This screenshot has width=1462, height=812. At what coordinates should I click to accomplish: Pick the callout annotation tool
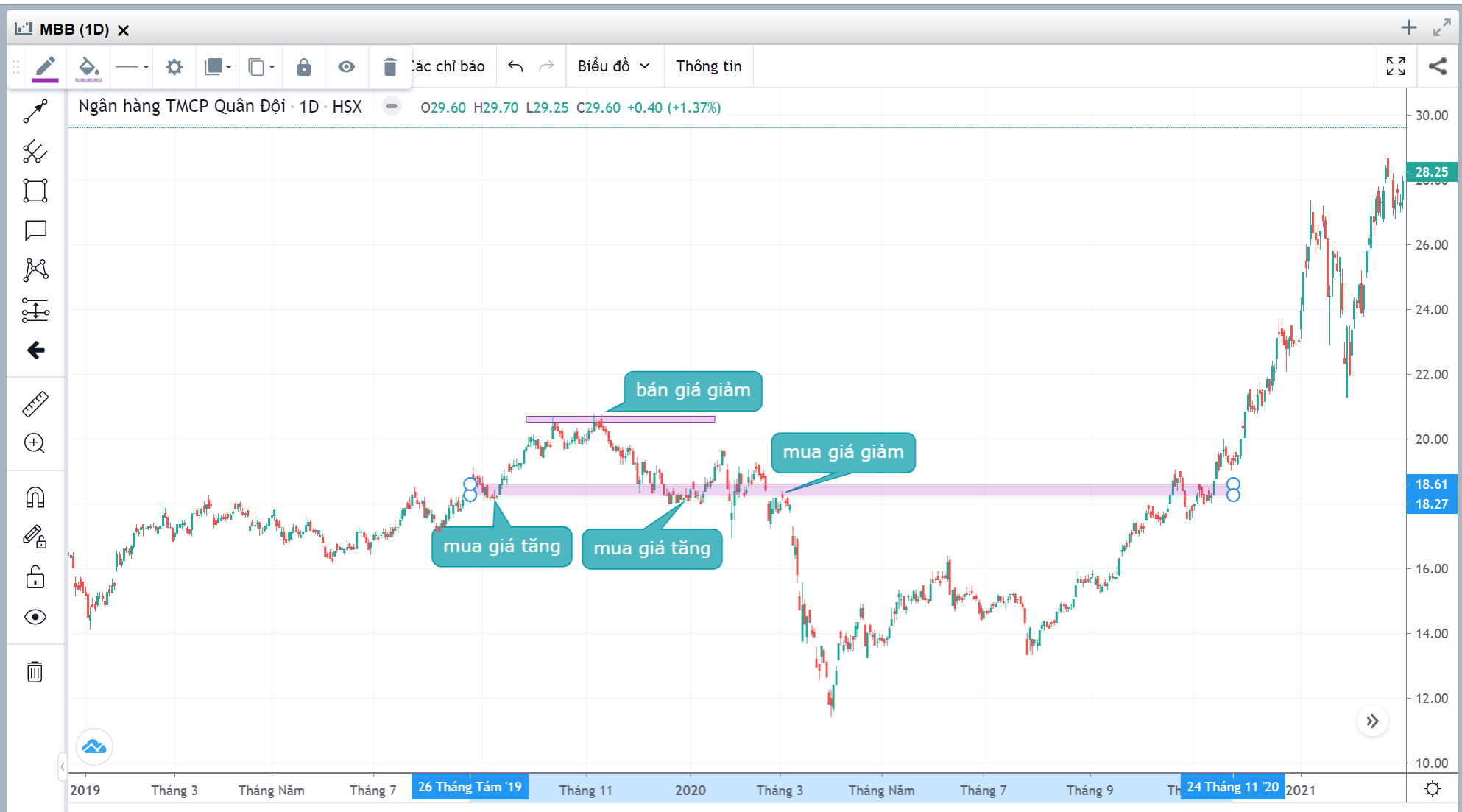point(35,230)
